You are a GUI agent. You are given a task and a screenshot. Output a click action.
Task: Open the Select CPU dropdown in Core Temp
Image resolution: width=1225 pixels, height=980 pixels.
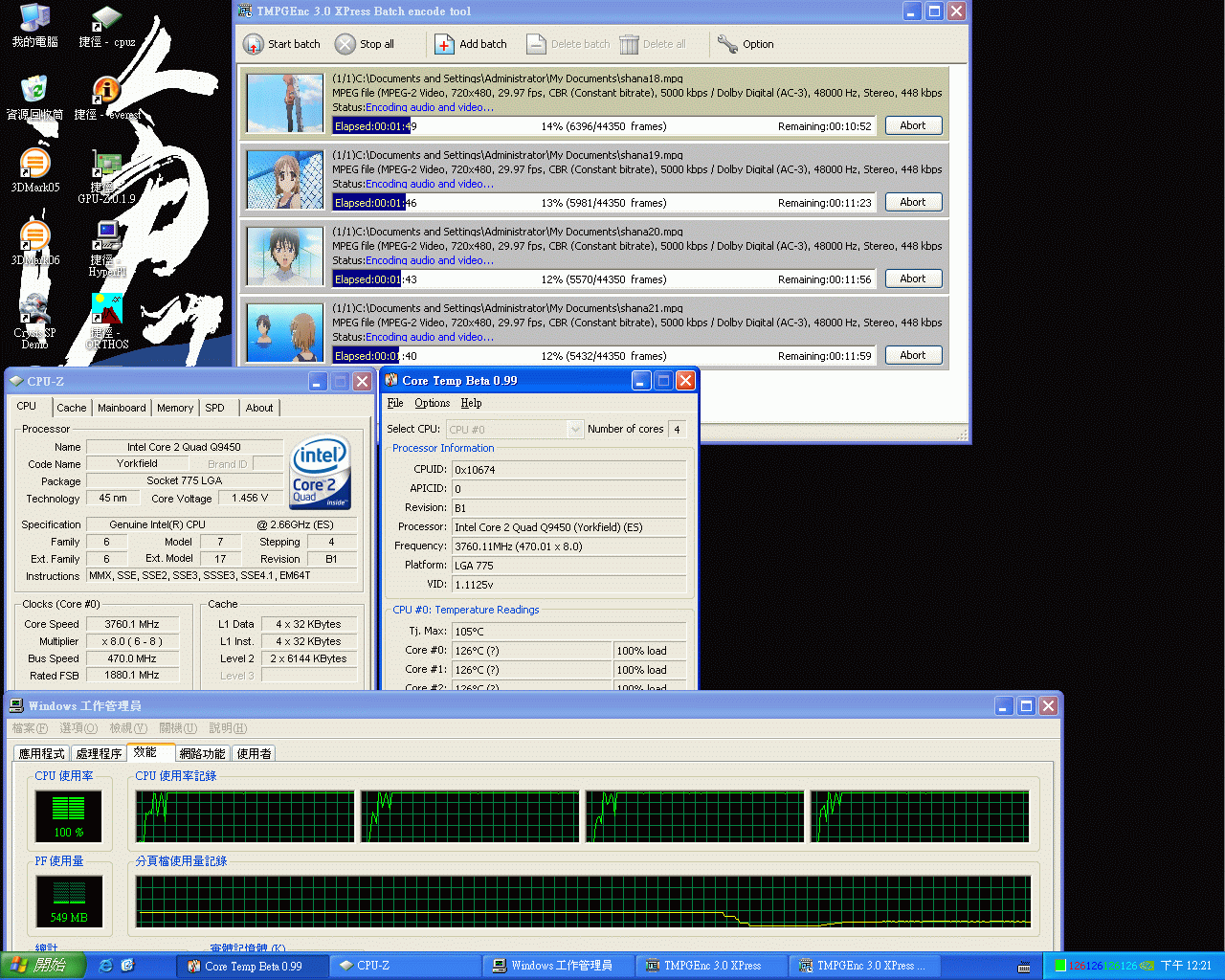click(x=515, y=430)
